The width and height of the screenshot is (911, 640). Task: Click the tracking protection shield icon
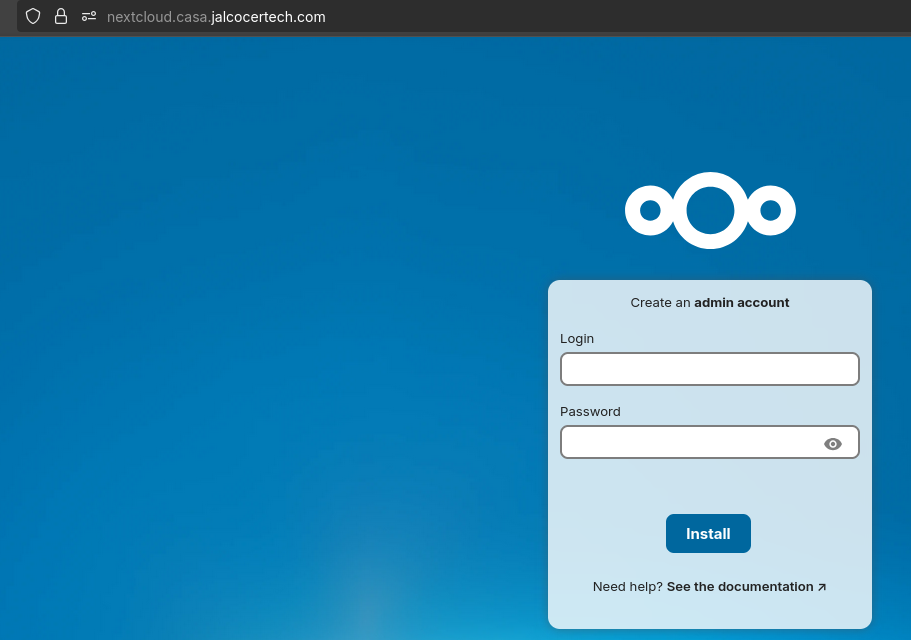(x=33, y=17)
